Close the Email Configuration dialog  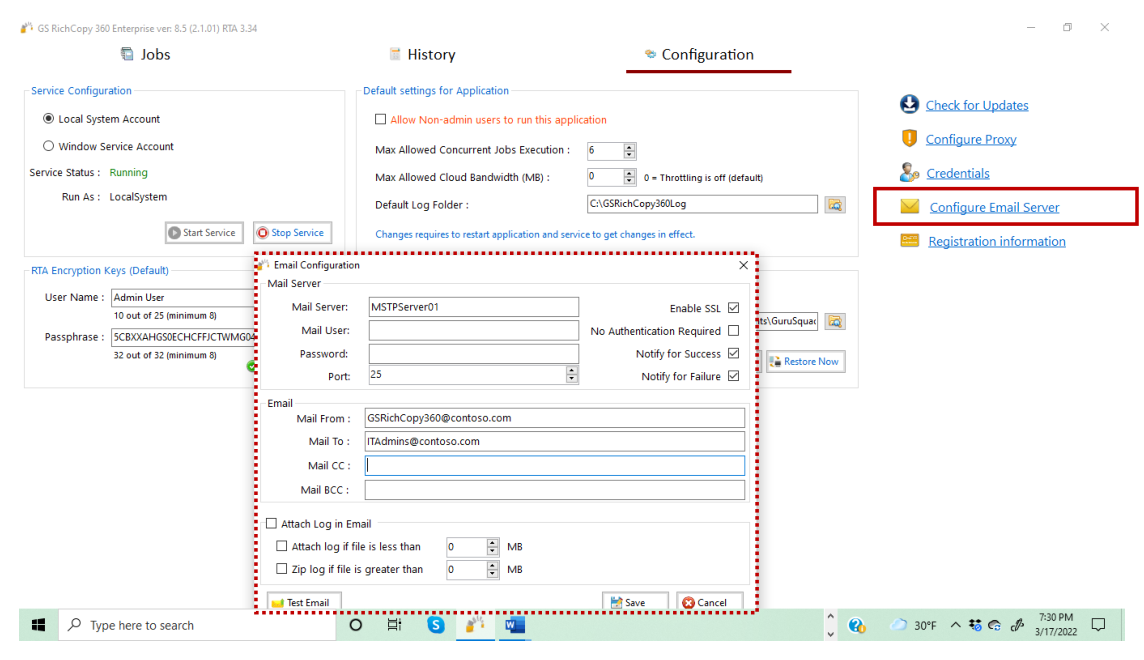(743, 265)
